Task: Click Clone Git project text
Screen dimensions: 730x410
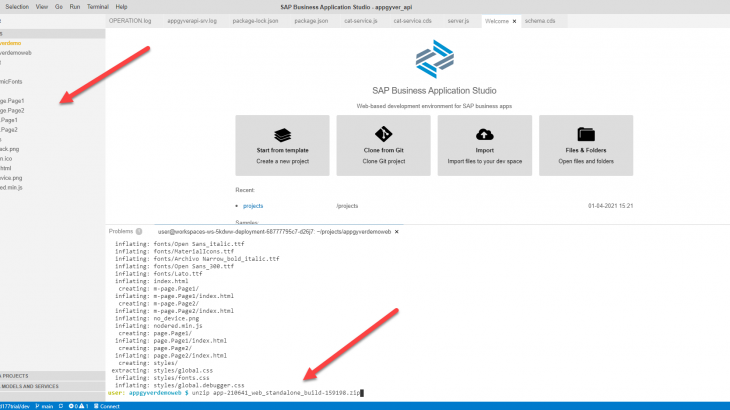Action: [x=384, y=161]
